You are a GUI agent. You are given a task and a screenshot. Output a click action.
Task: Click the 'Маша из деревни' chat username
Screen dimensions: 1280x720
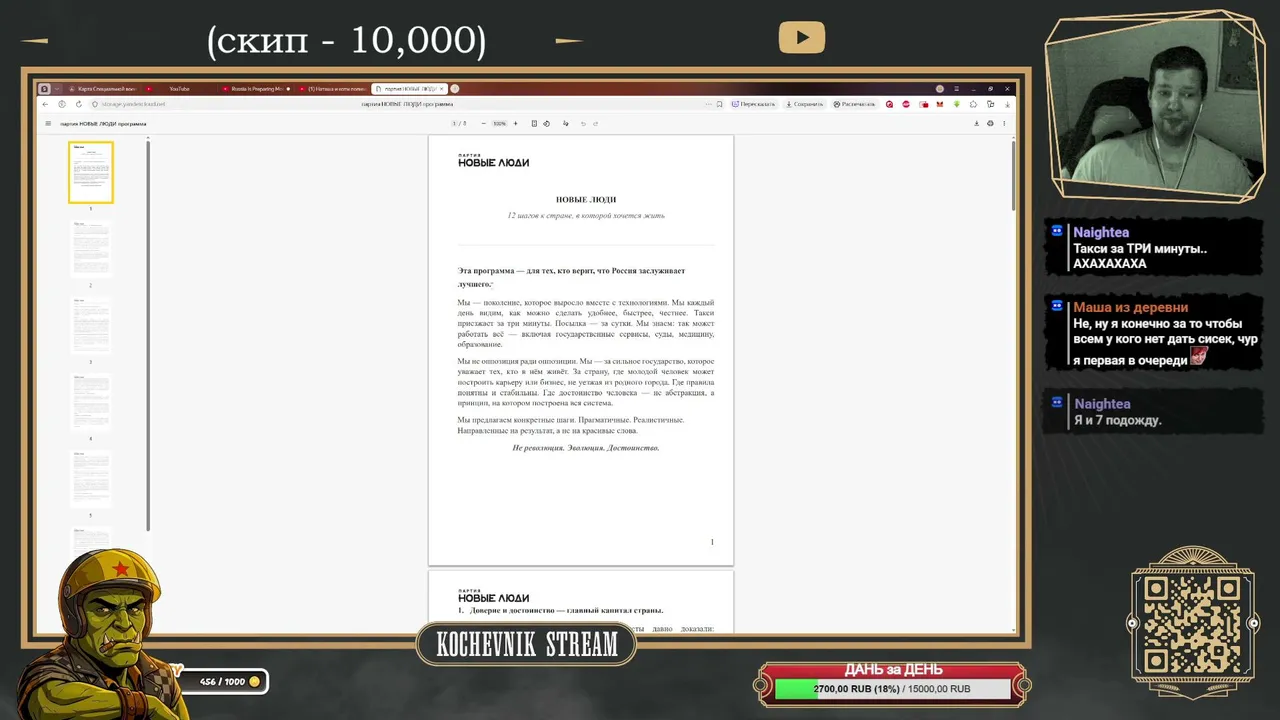[x=1130, y=308]
